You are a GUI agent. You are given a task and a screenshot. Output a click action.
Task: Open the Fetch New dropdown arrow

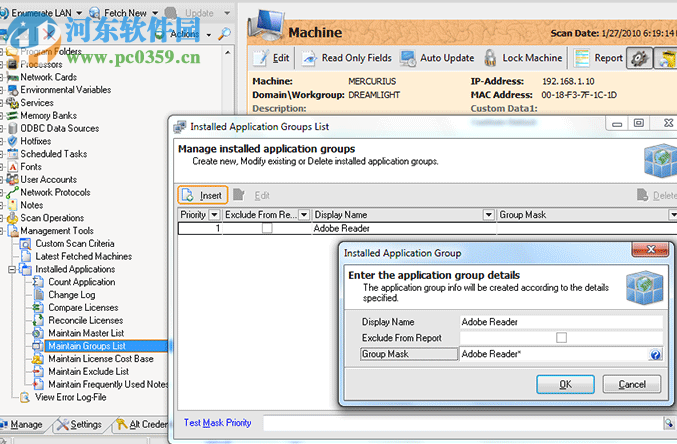(x=155, y=13)
